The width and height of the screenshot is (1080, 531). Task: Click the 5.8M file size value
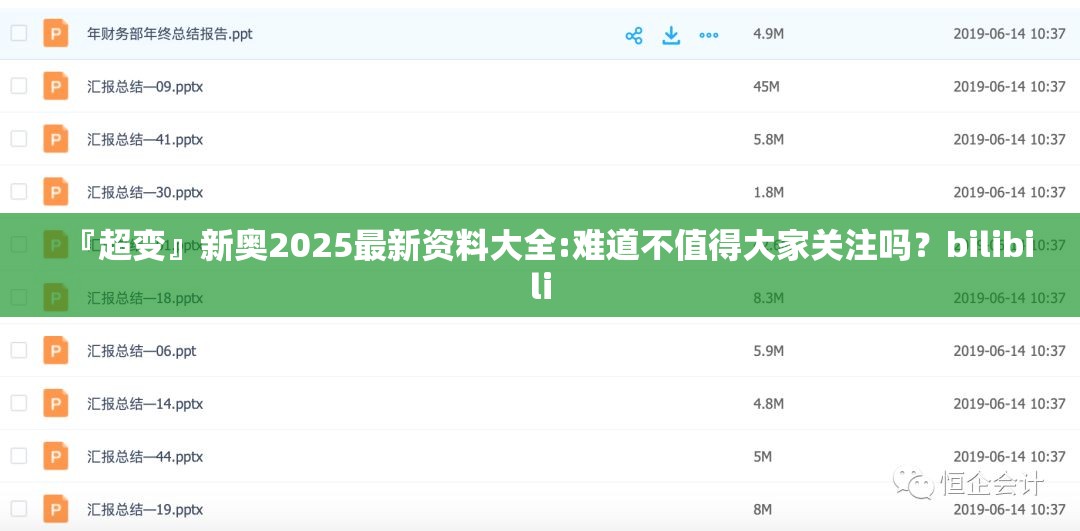coord(768,140)
